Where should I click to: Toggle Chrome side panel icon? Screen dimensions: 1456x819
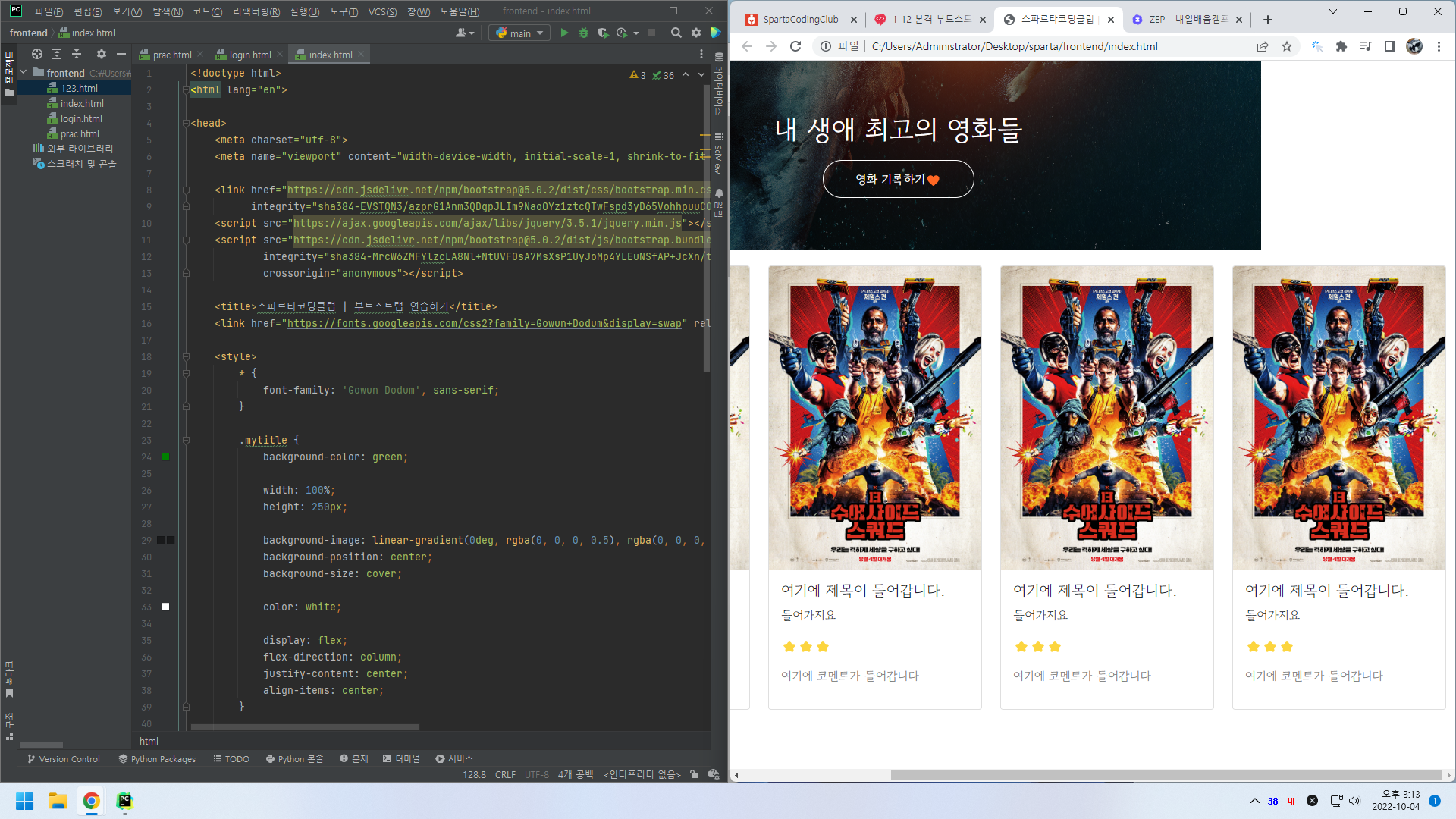(1390, 46)
